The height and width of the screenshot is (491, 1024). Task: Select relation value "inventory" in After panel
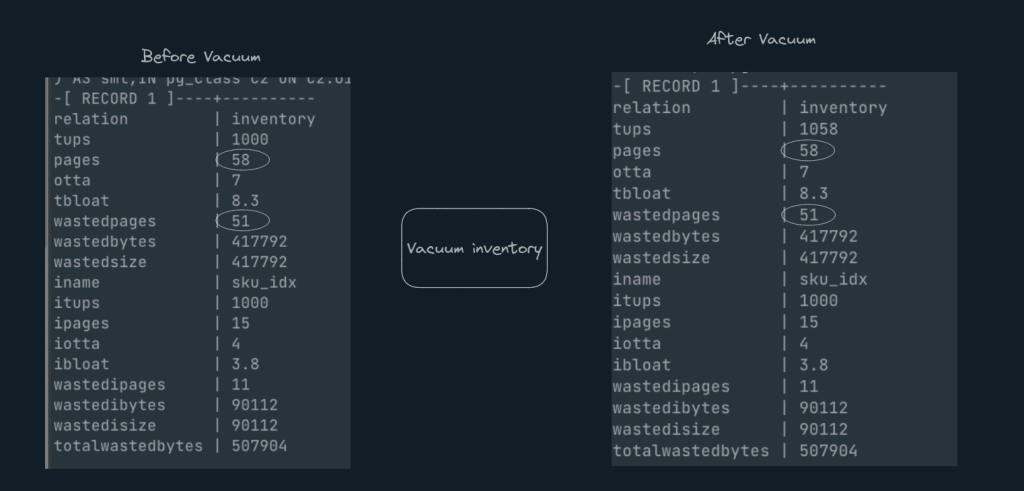tap(843, 108)
